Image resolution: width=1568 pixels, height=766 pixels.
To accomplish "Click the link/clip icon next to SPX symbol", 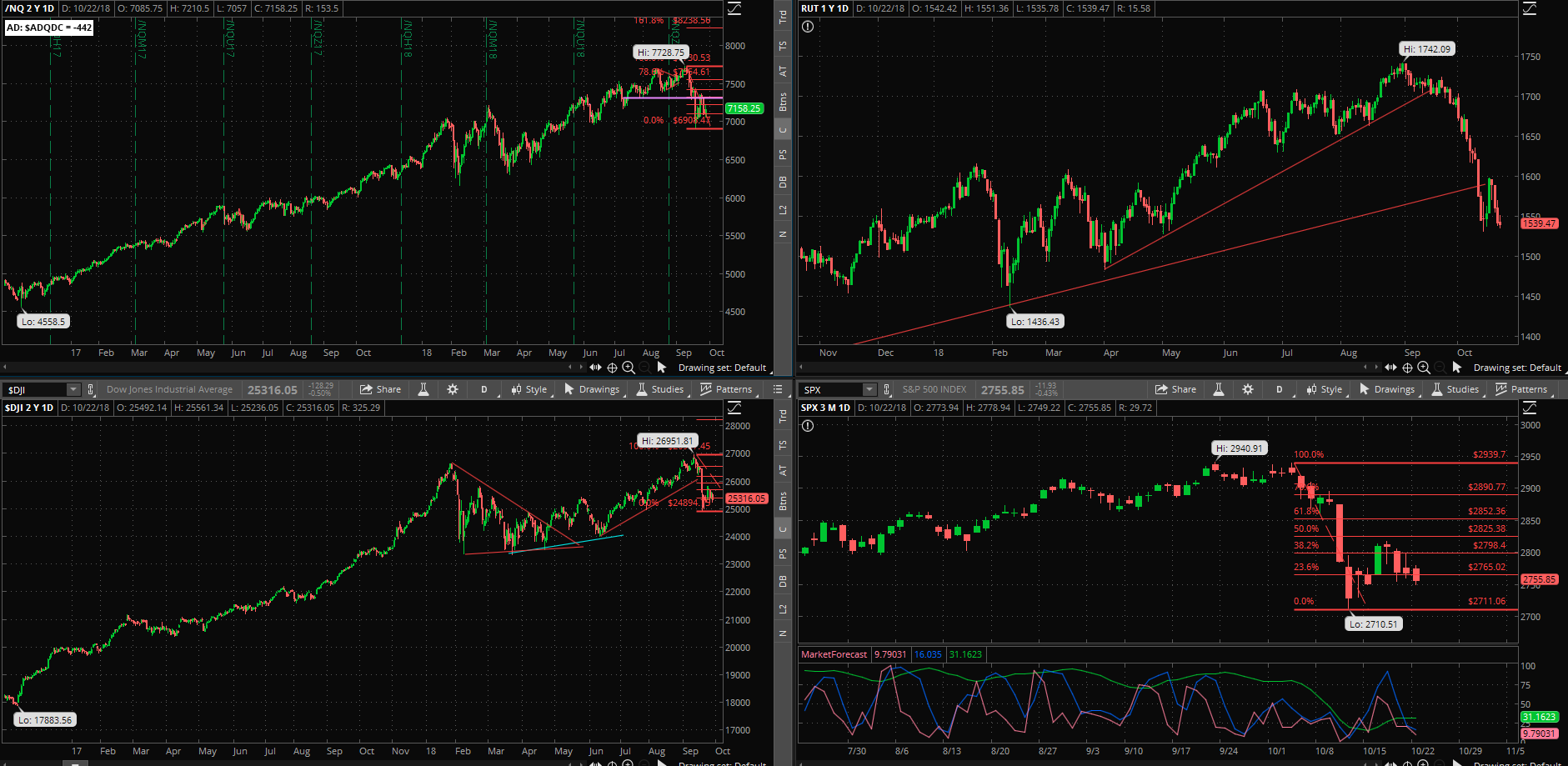I will 886,389.
